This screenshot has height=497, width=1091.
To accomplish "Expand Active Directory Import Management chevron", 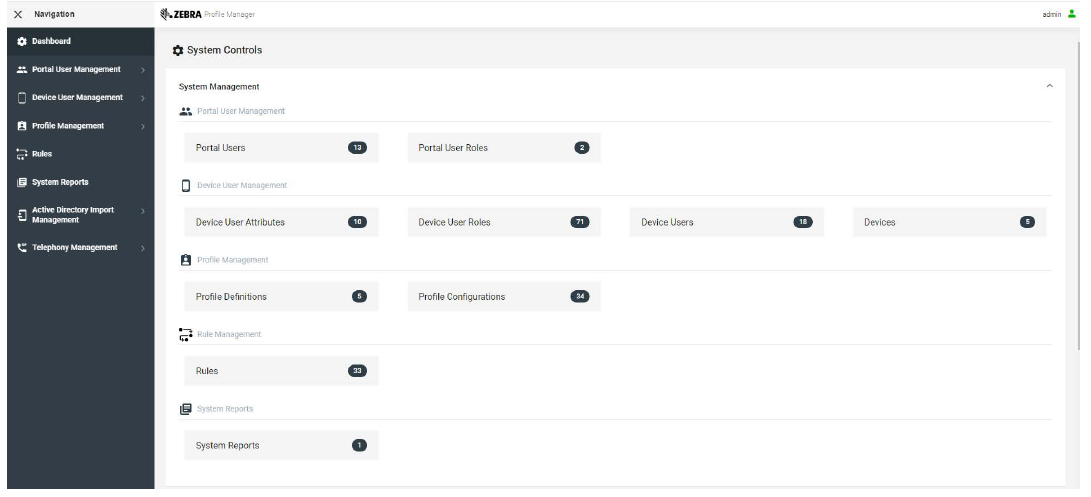I will click(x=143, y=211).
